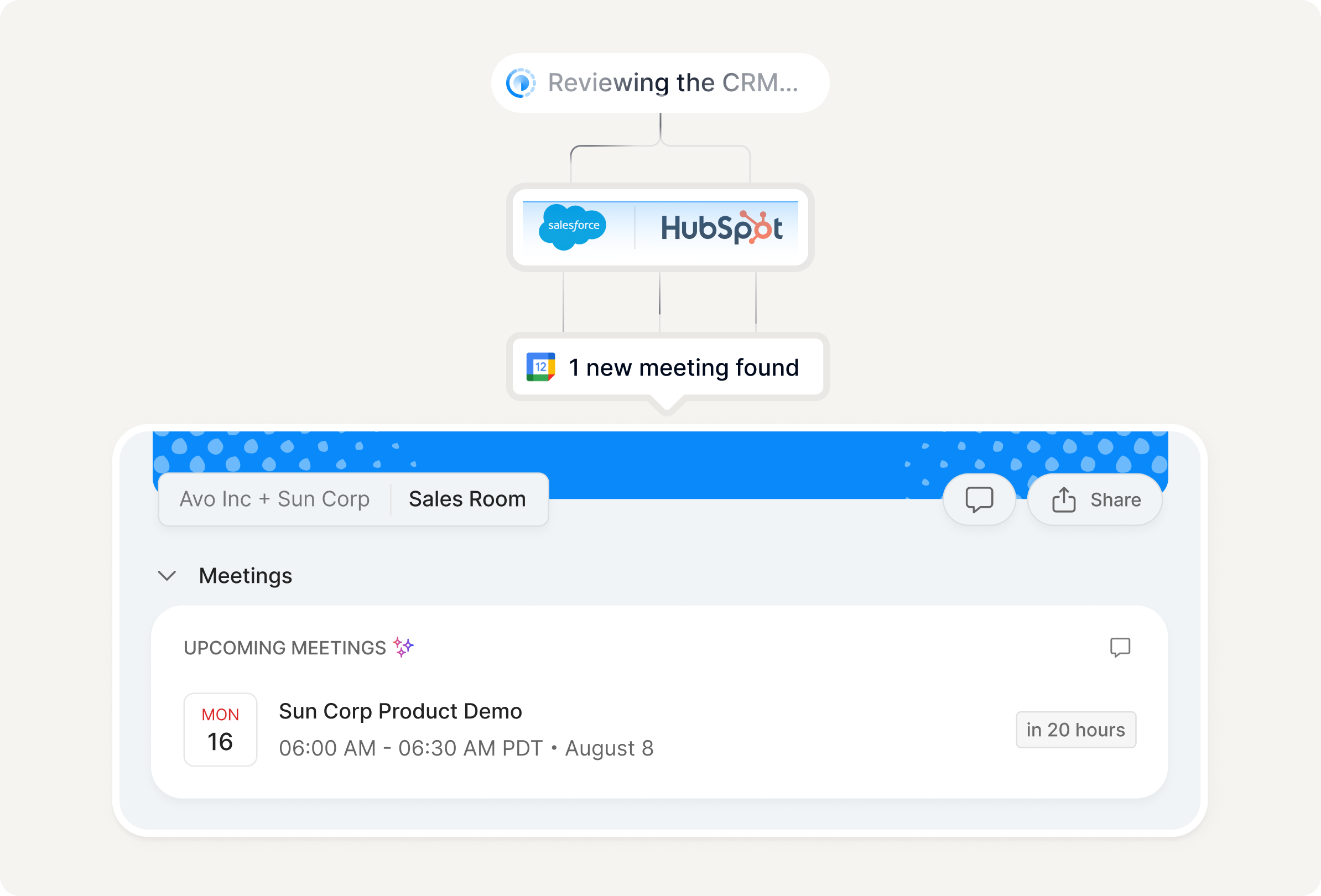The height and width of the screenshot is (896, 1321).
Task: Click the AI sparkle stars icon
Action: [403, 647]
